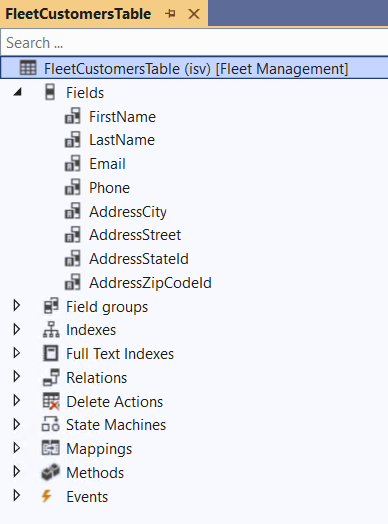Expand the Delete Actions node
This screenshot has height=524, width=388.
coord(17,400)
